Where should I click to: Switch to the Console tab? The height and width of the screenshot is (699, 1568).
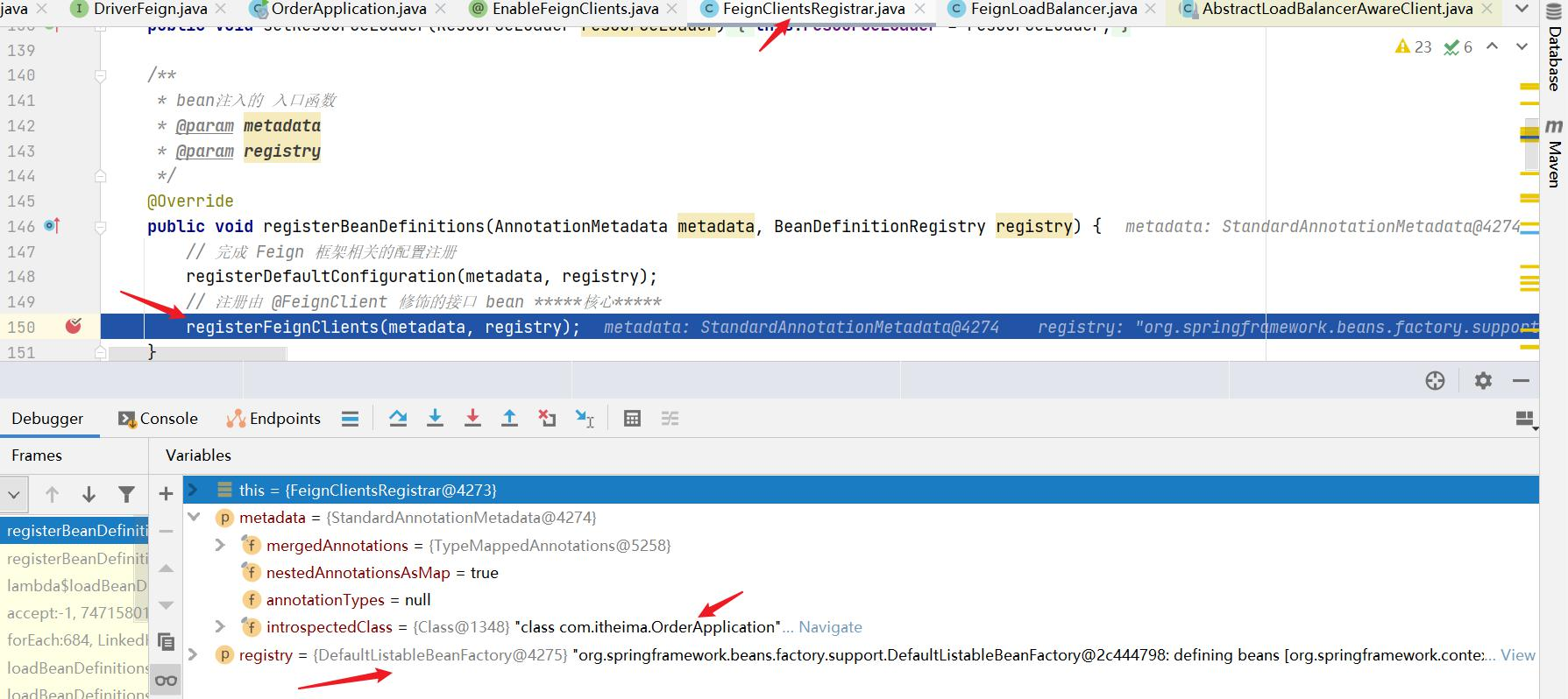click(x=159, y=419)
